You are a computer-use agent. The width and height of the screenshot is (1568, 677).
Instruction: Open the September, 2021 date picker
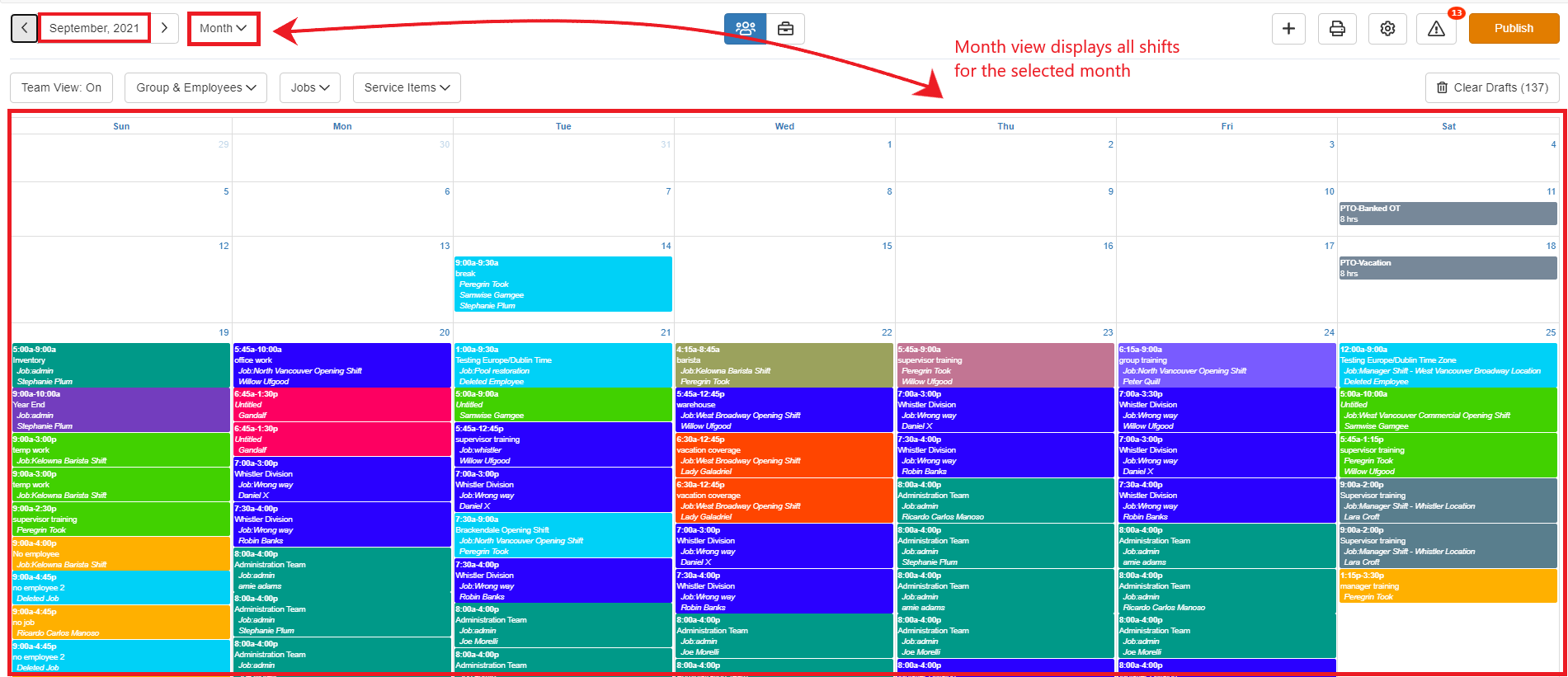95,28
